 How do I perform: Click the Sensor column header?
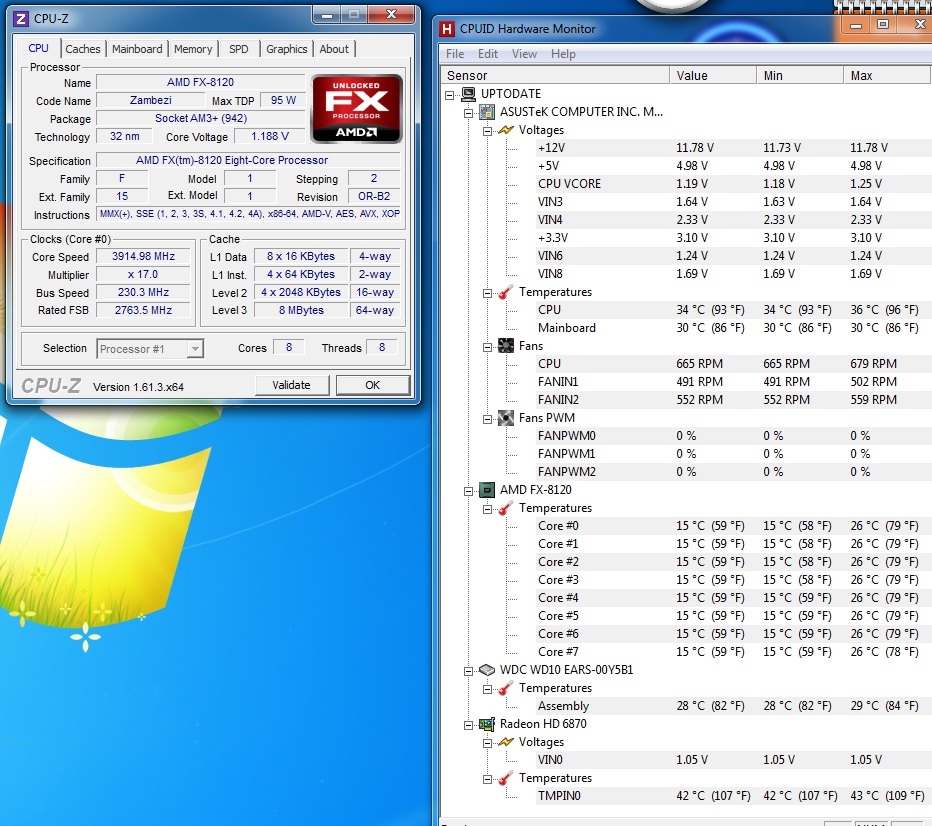click(x=555, y=75)
